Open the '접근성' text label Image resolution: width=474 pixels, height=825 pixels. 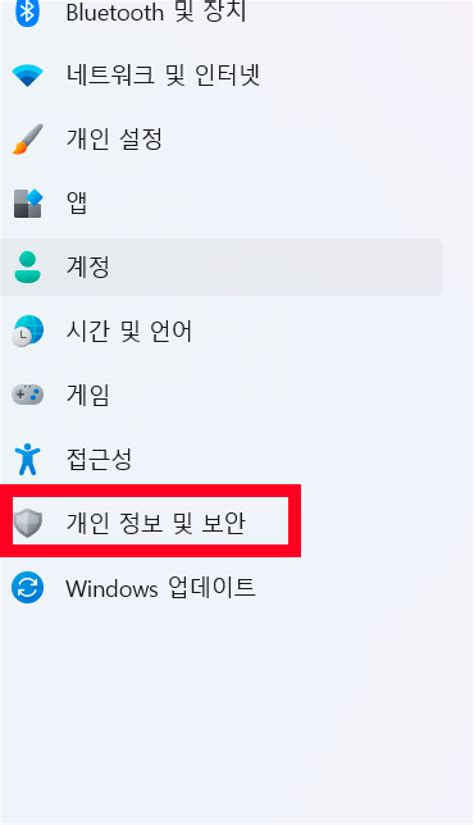pyautogui.click(x=99, y=459)
